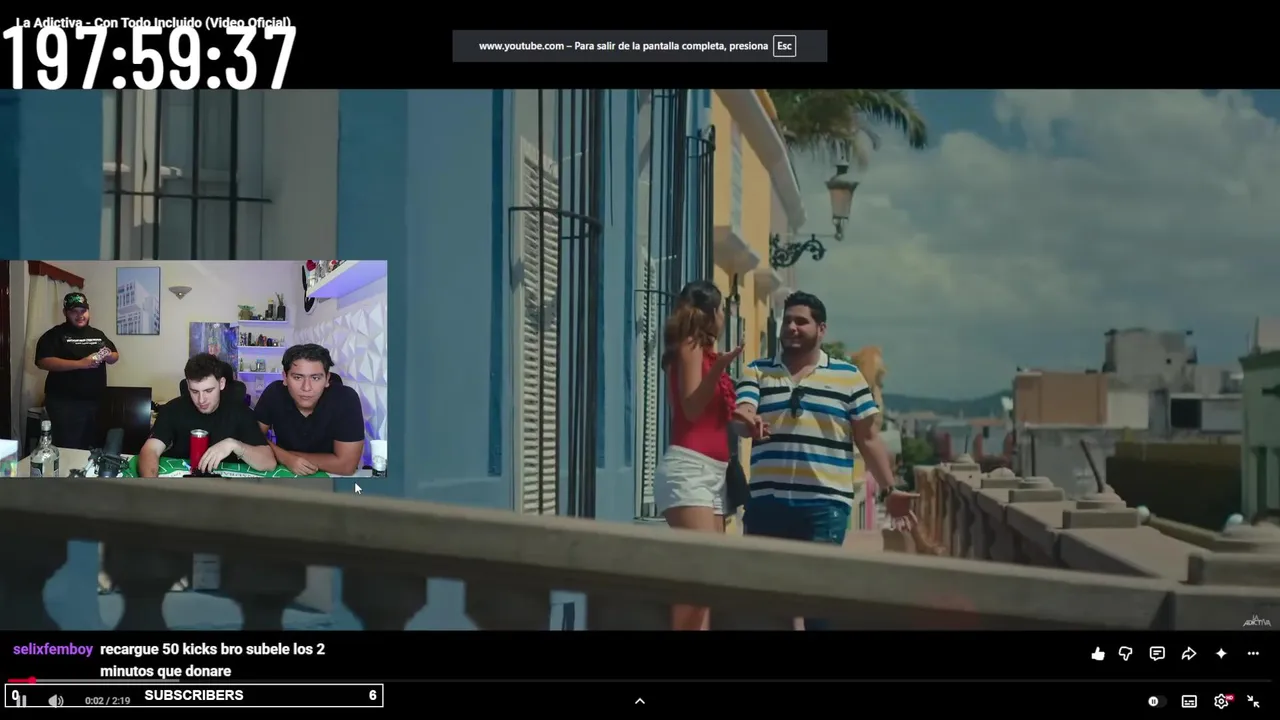Click the chat message 'recargue 50 kicks'
Screen dimensions: 1280x720
click(x=213, y=660)
